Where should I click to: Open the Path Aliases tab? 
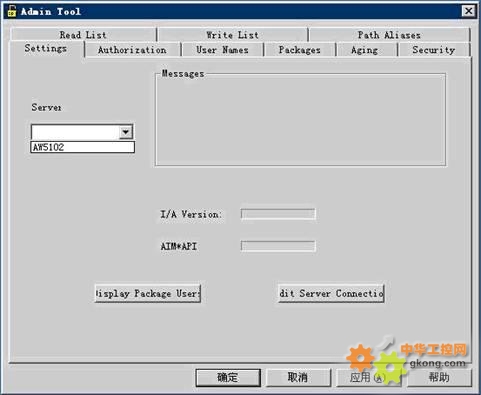(389, 35)
